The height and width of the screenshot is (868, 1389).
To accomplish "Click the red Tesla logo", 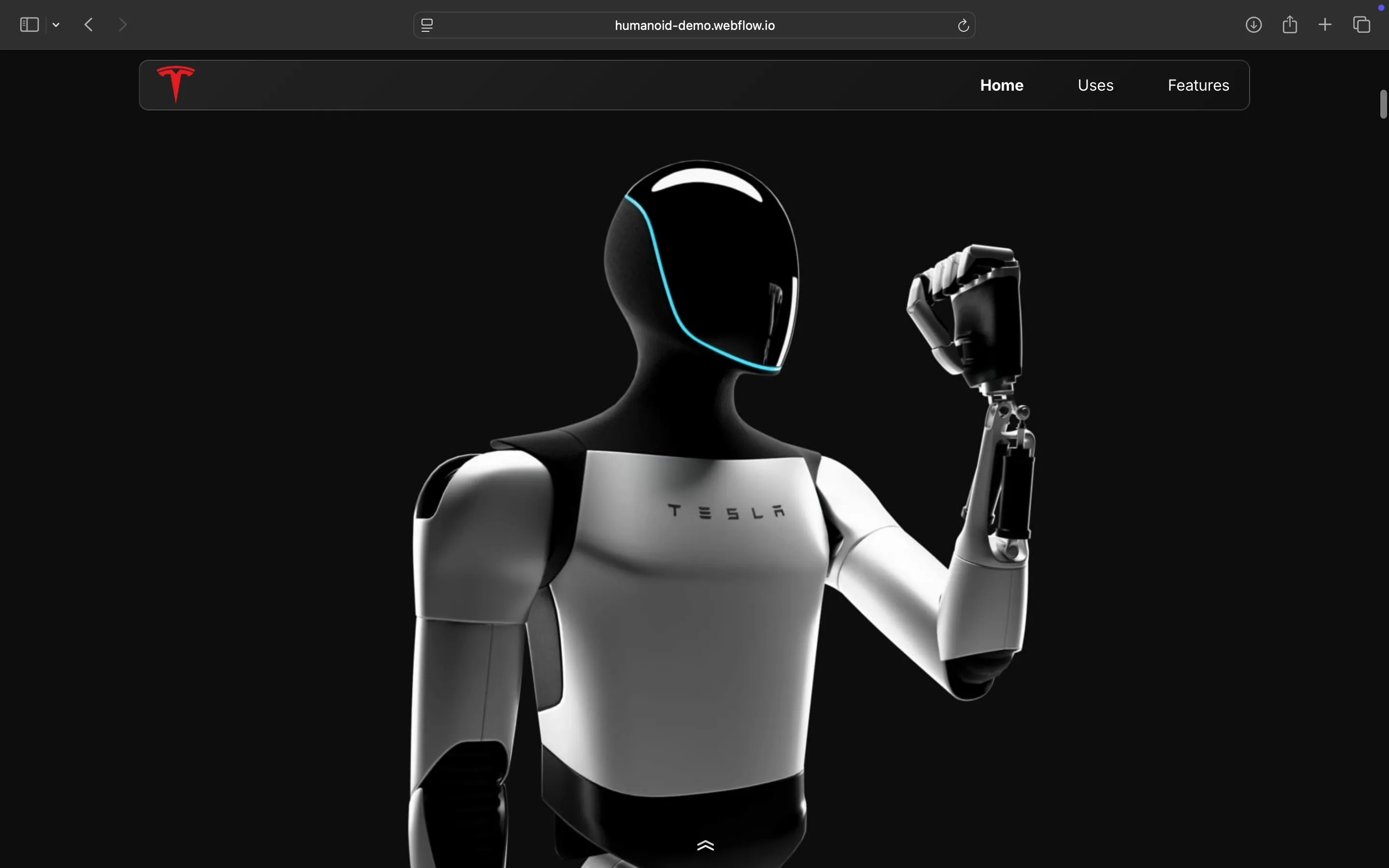I will pos(176,84).
